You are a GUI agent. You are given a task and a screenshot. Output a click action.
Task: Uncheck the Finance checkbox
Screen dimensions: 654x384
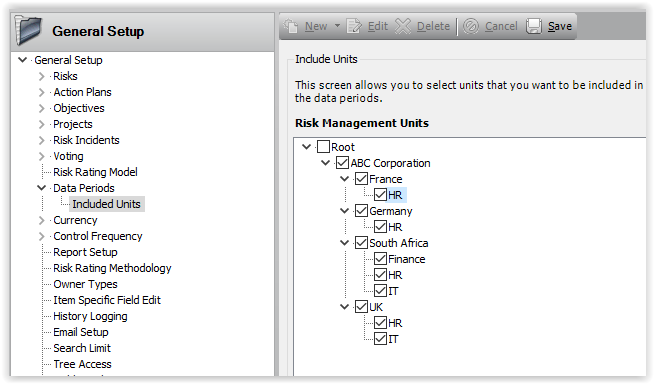[x=380, y=259]
